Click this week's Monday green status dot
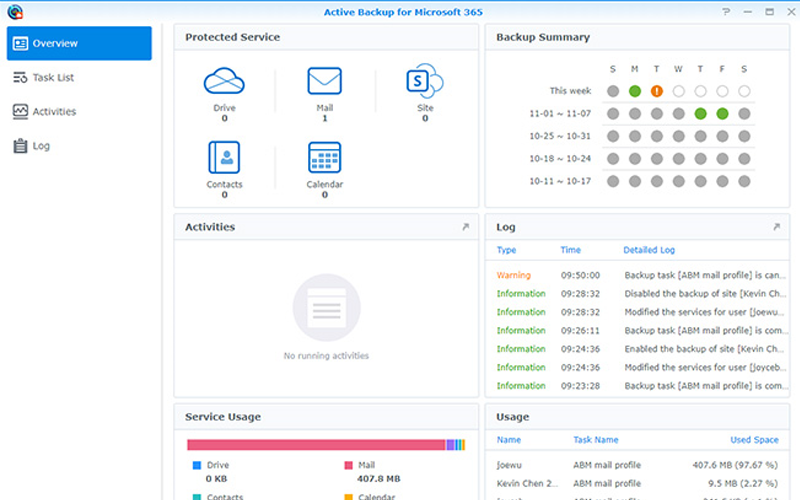This screenshot has height=500, width=800. point(635,91)
